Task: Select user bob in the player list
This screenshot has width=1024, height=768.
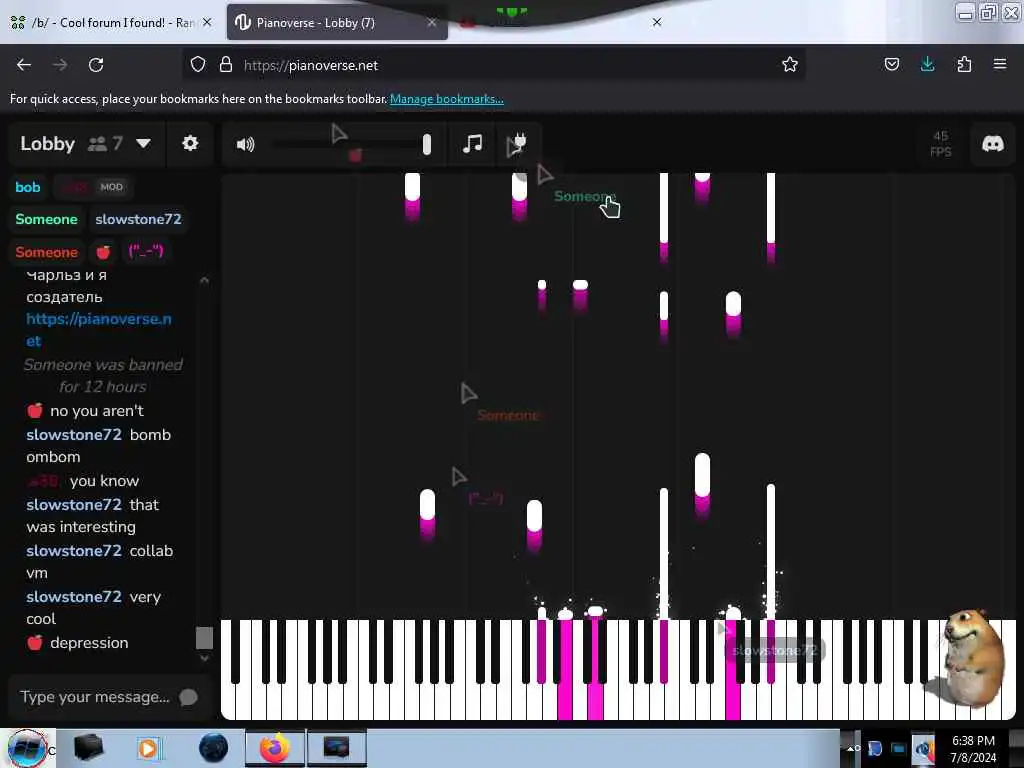Action: 28,187
